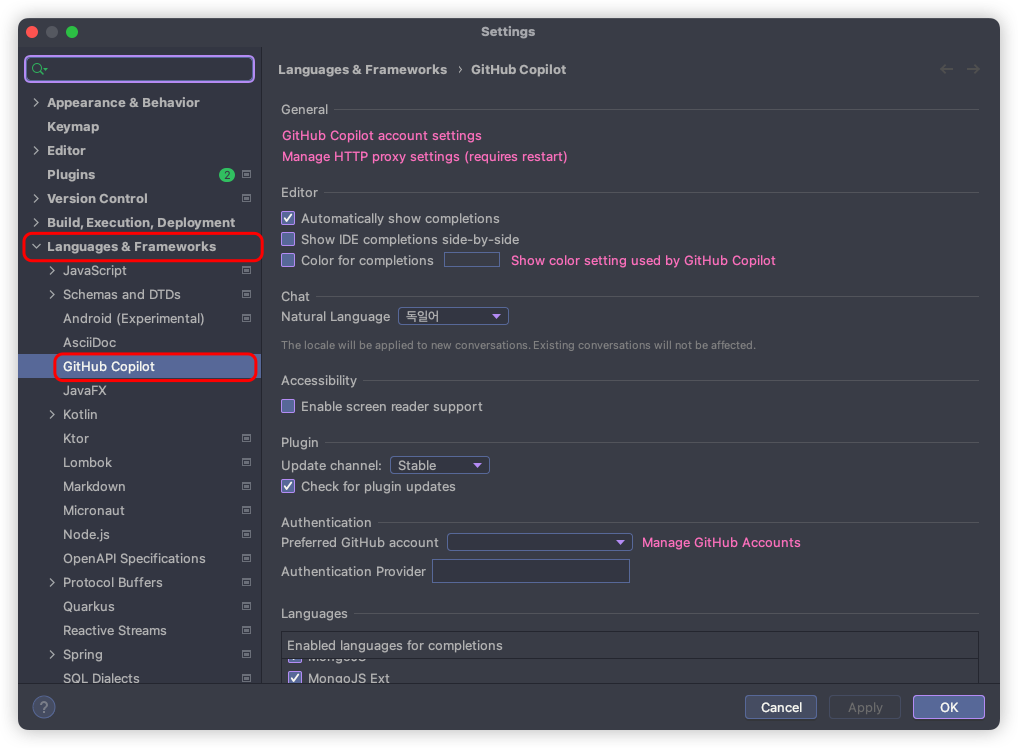Viewport: 1018px width, 748px height.
Task: Click Show color setting used by GitHub Copilot
Action: click(643, 260)
